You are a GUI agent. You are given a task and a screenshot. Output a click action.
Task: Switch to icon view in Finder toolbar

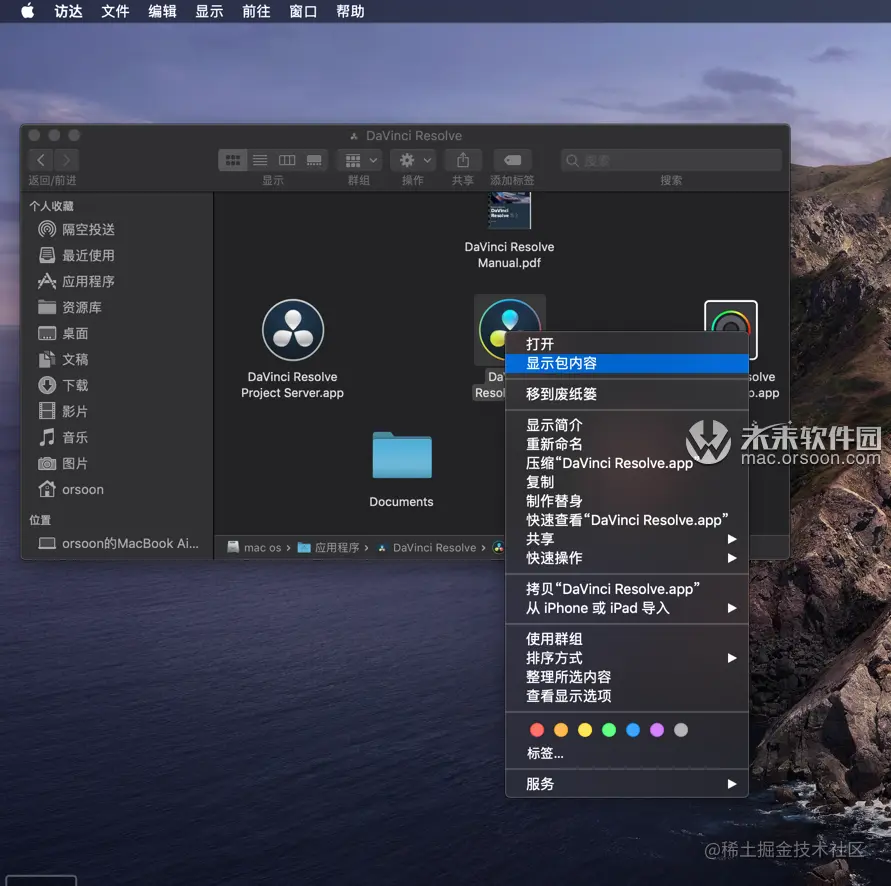tap(232, 160)
